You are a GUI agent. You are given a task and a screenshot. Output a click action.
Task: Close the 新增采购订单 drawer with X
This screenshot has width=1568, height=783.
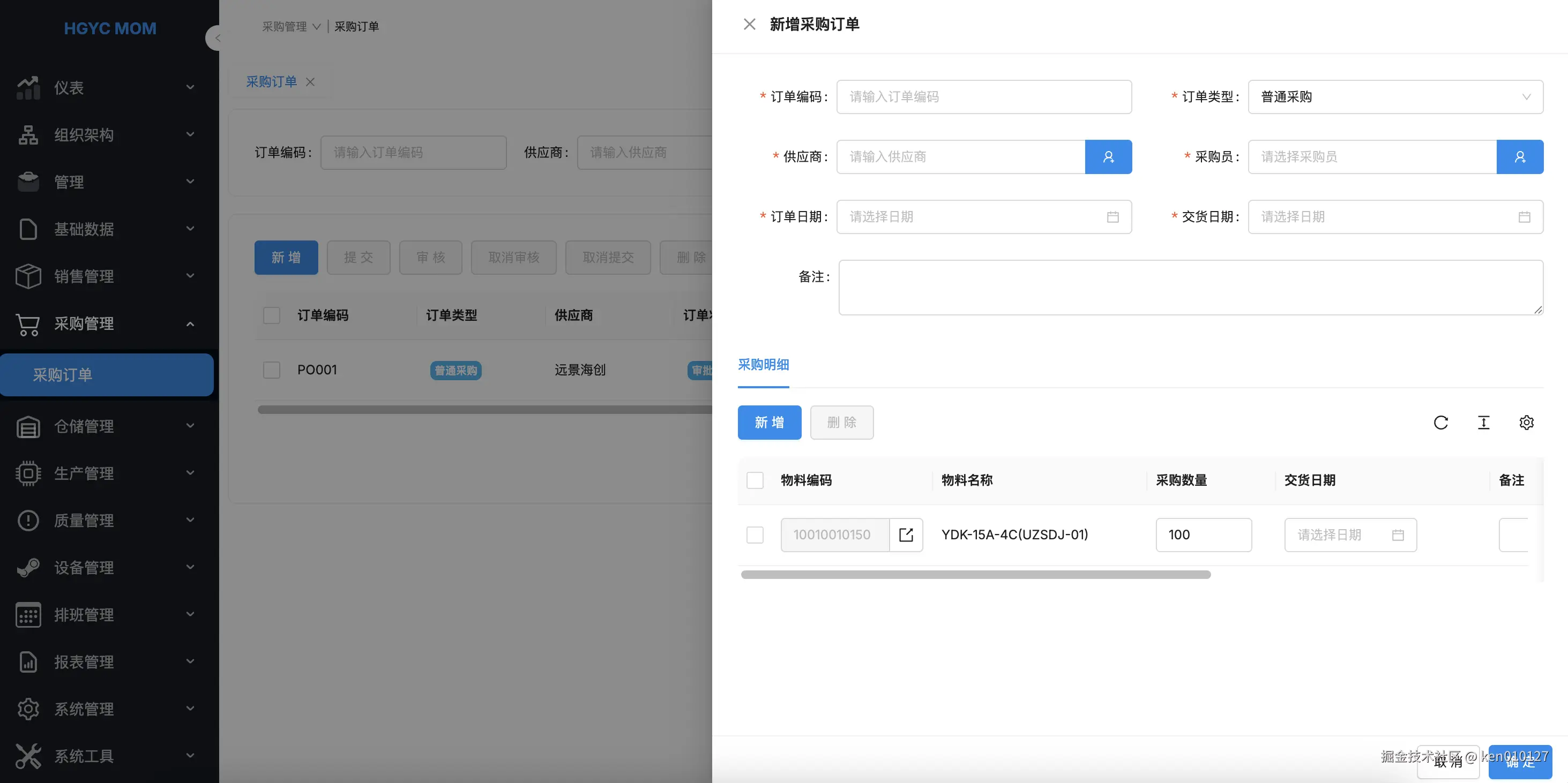(749, 24)
